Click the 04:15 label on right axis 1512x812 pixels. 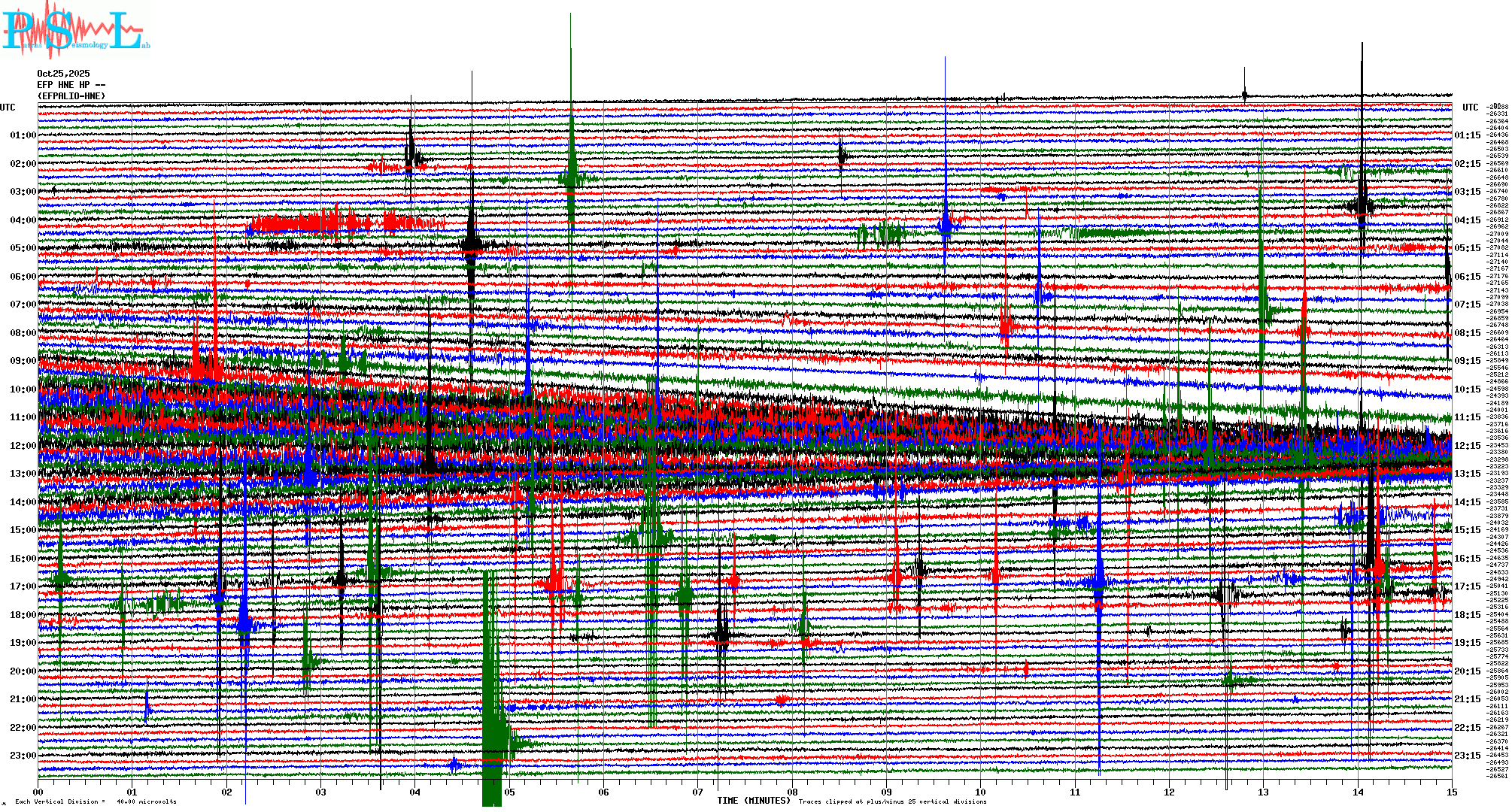1467,220
